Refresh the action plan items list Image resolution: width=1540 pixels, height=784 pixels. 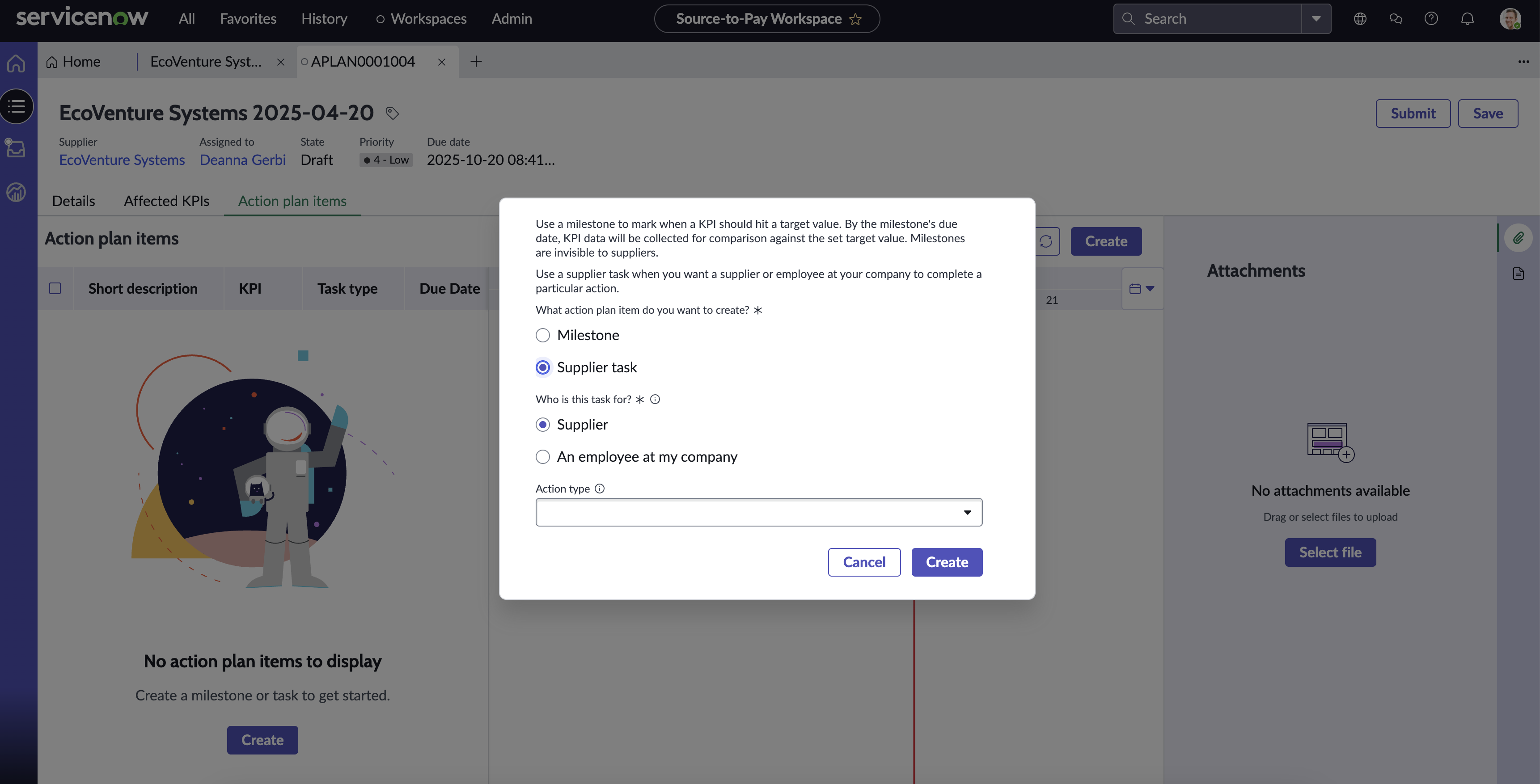(1045, 241)
